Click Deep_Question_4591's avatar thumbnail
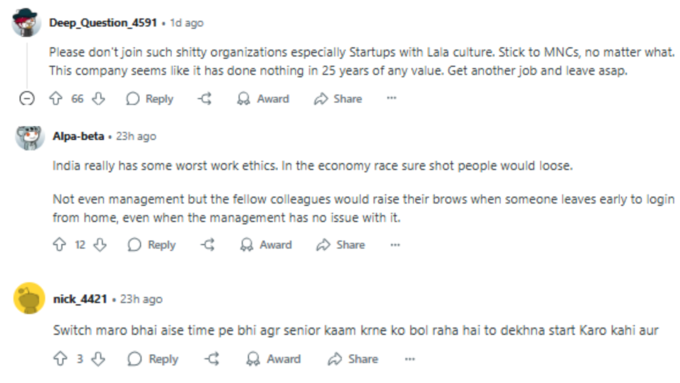Screen dimensions: 680x383 pyautogui.click(x=26, y=22)
